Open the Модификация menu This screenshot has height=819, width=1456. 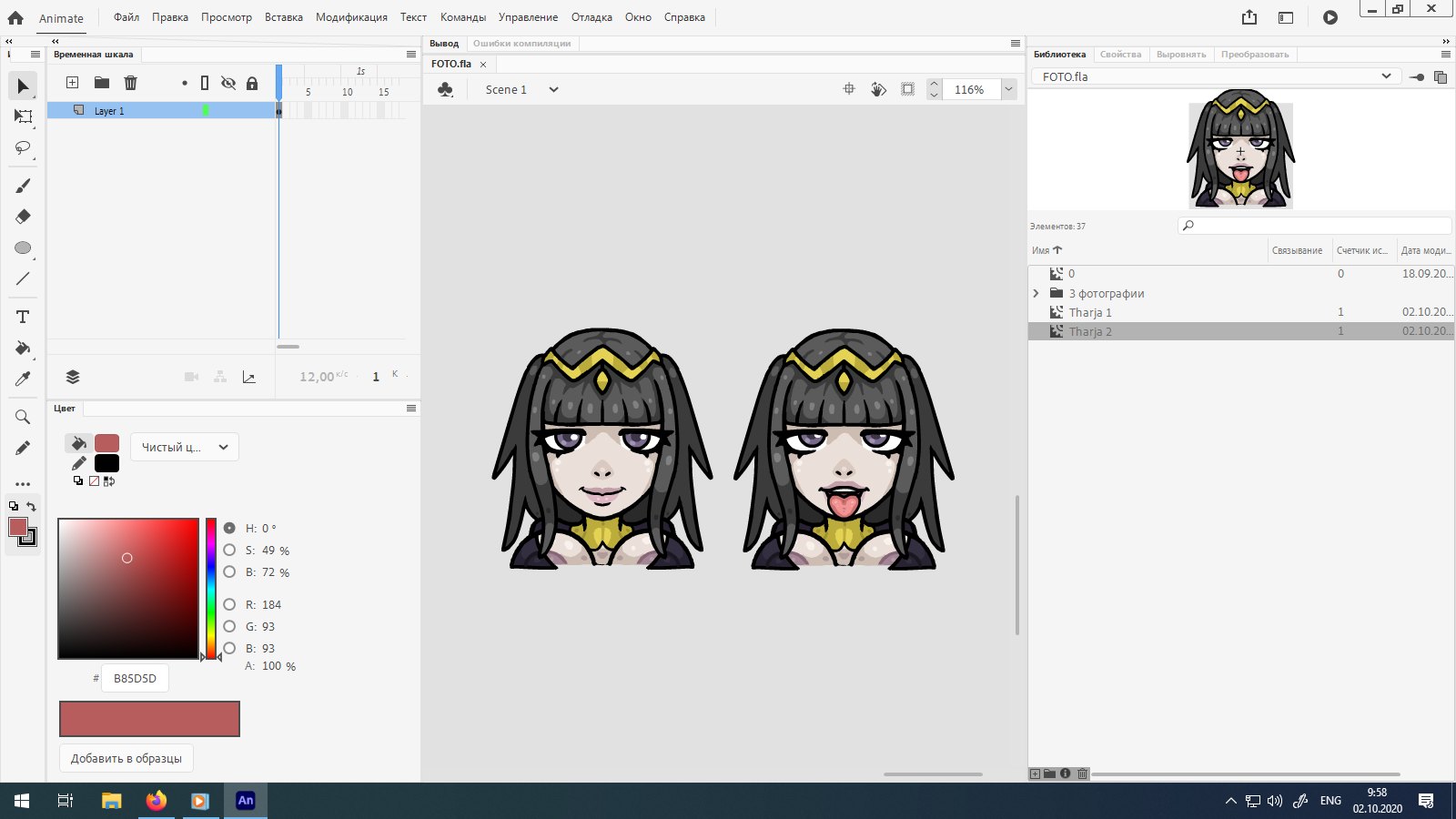click(351, 17)
